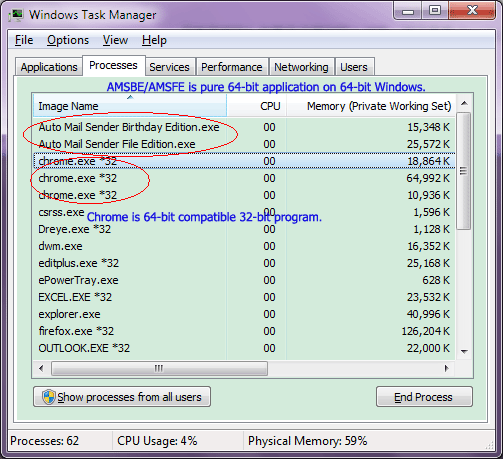Click the shield icon on Show processes button
The width and height of the screenshot is (503, 459).
point(49,397)
